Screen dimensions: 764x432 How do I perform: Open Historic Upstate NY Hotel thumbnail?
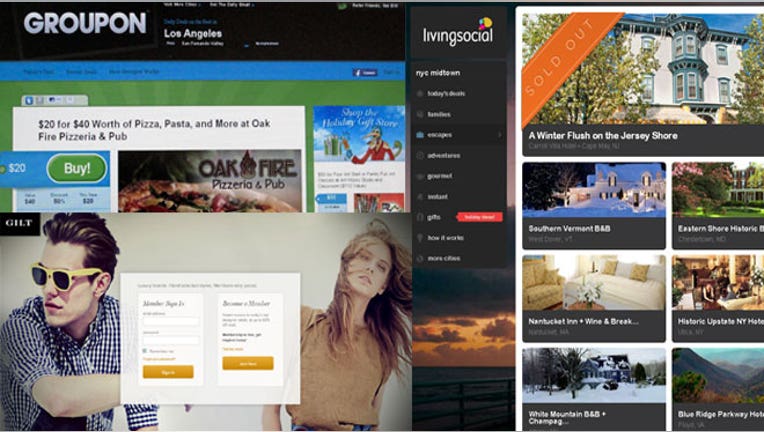[718, 282]
